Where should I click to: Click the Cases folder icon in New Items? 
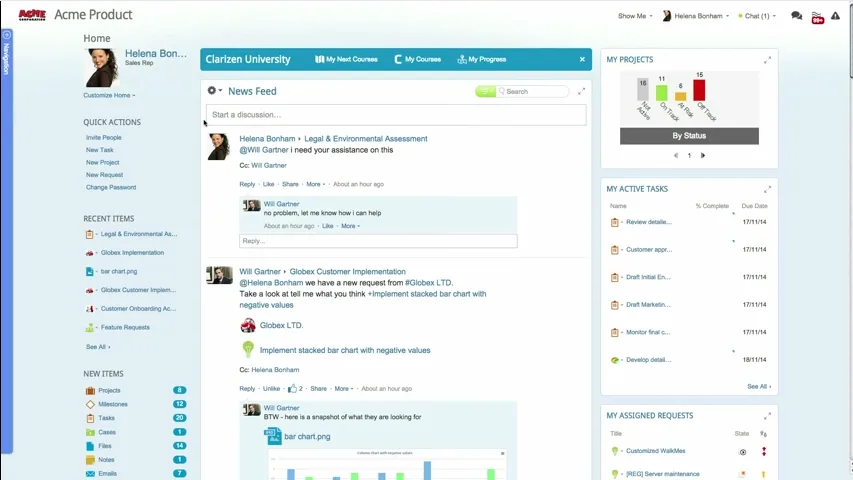tap(90, 432)
